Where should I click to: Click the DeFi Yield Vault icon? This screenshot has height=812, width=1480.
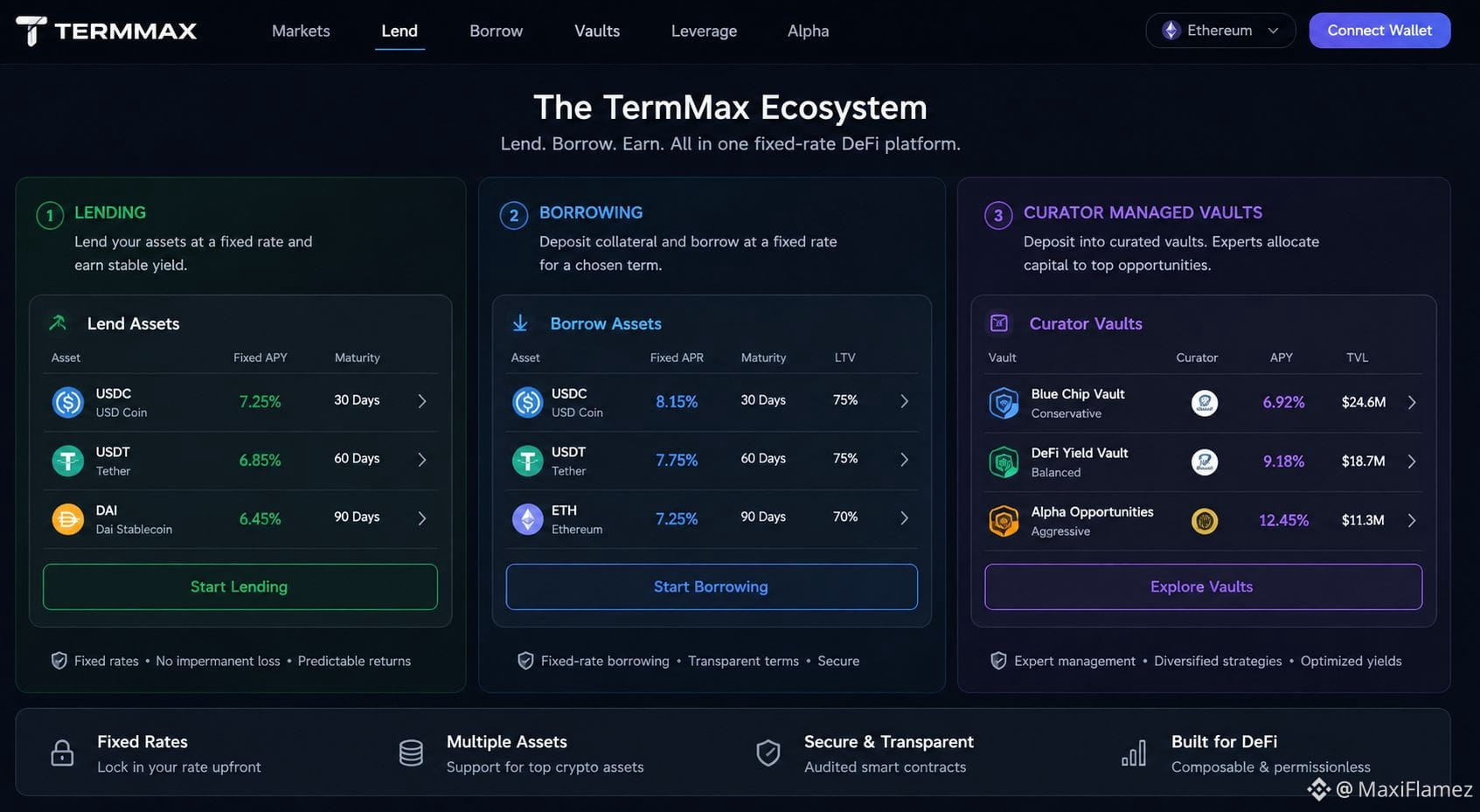click(x=1004, y=462)
